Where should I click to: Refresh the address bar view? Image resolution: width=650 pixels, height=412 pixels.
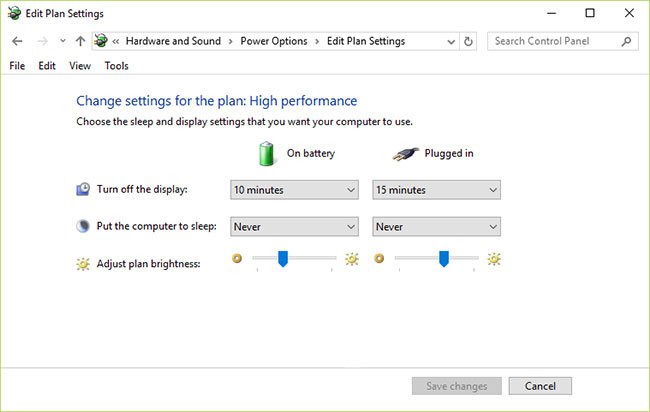(468, 41)
